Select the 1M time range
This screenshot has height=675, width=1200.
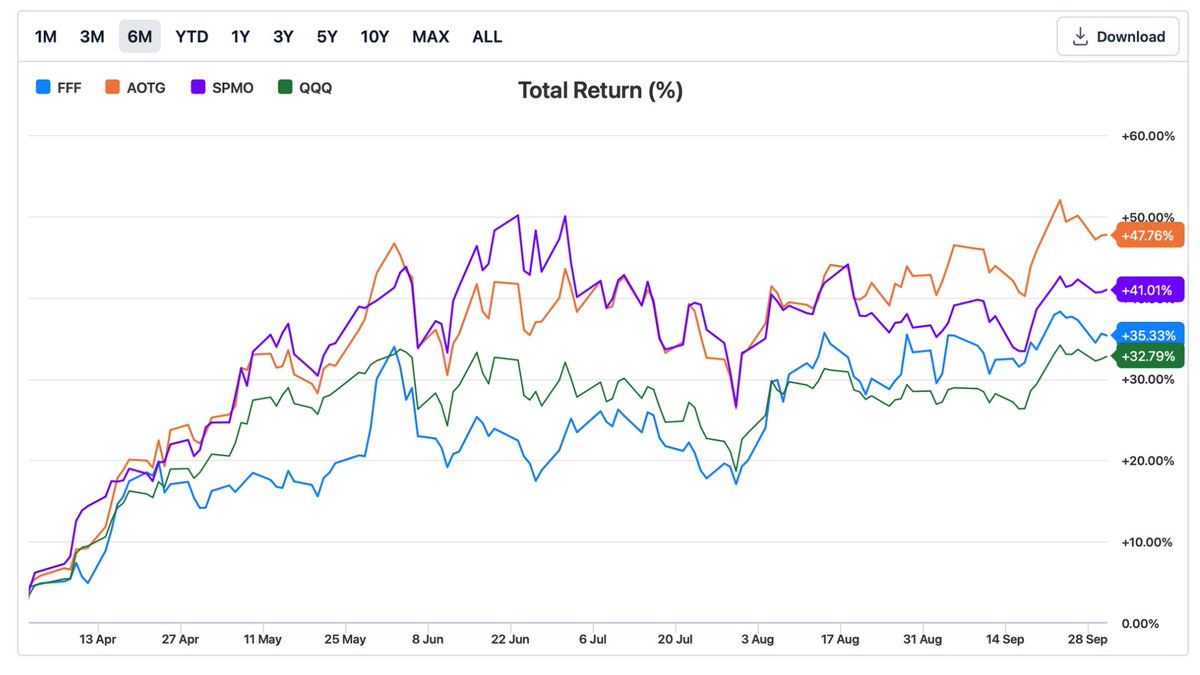tap(46, 37)
